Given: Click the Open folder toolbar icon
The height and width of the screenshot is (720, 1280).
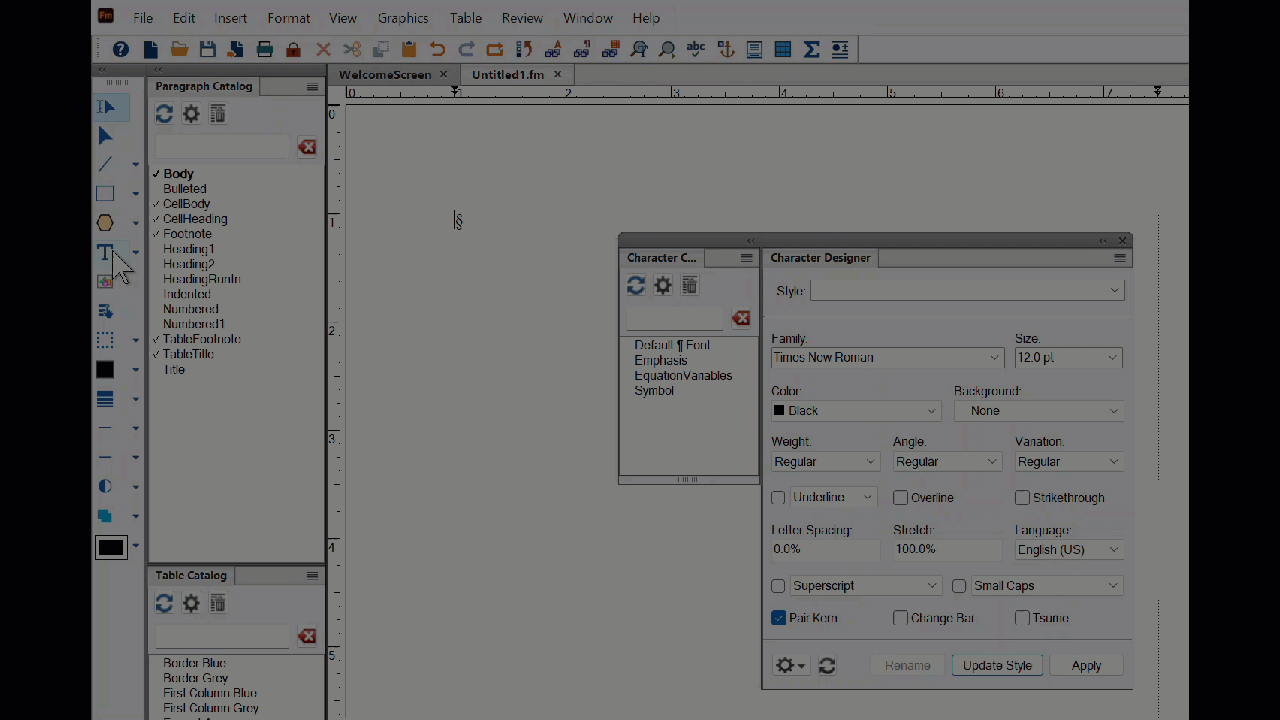Looking at the screenshot, I should [x=179, y=49].
